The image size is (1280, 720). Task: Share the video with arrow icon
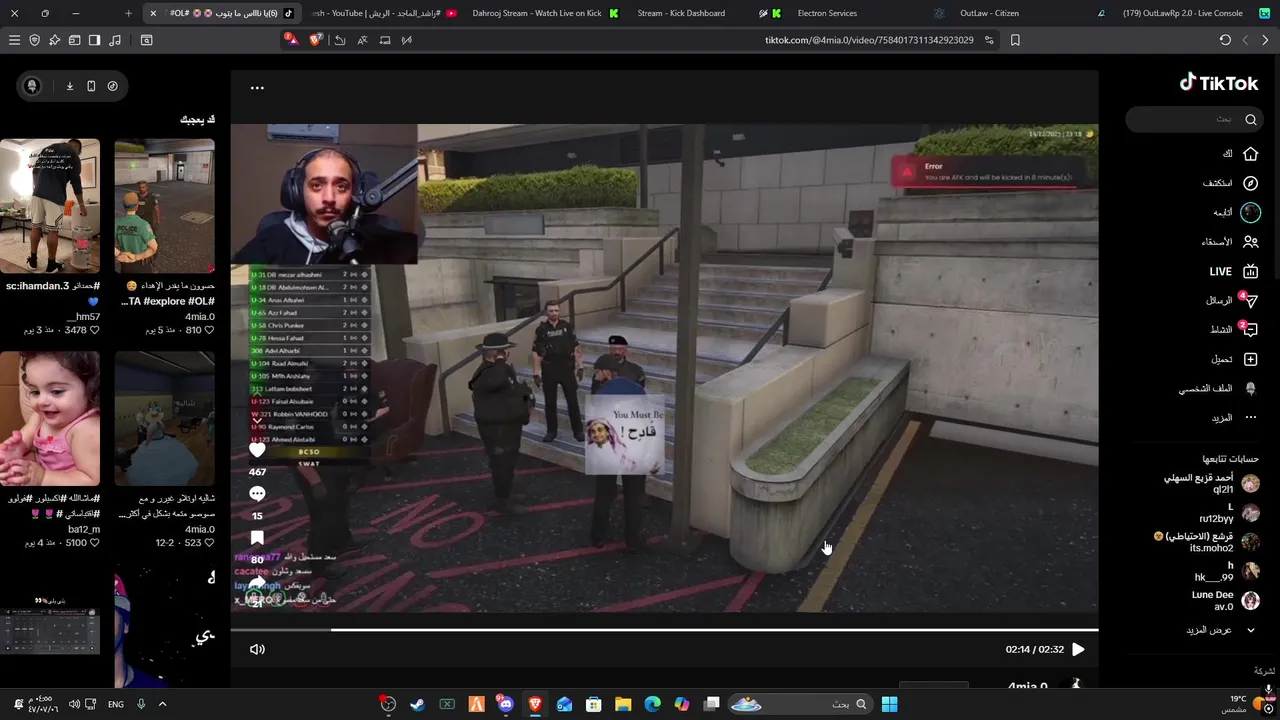tap(257, 582)
